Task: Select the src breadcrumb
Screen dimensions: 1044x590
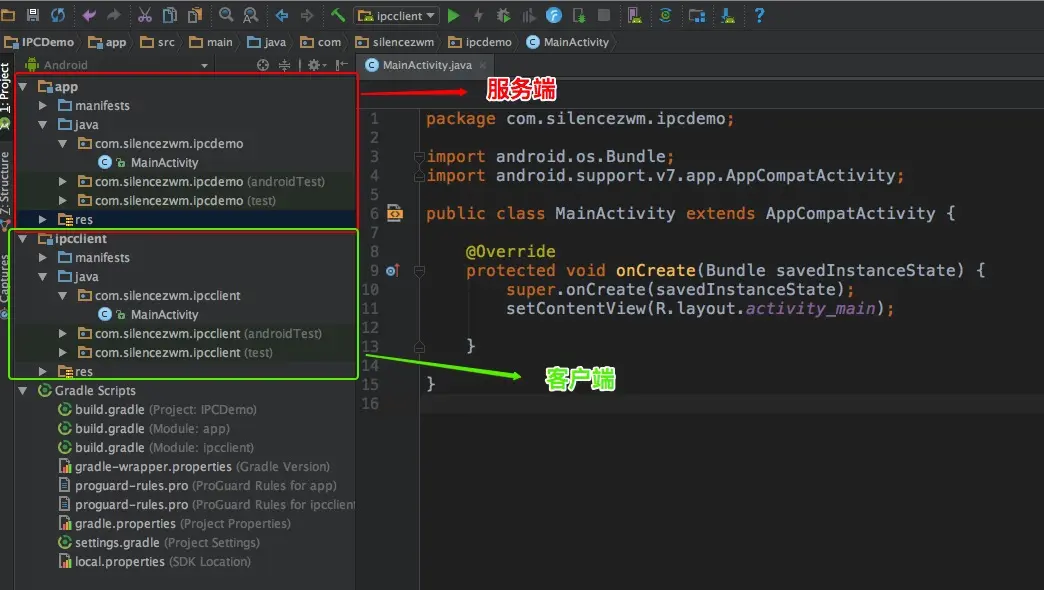Action: [158, 42]
